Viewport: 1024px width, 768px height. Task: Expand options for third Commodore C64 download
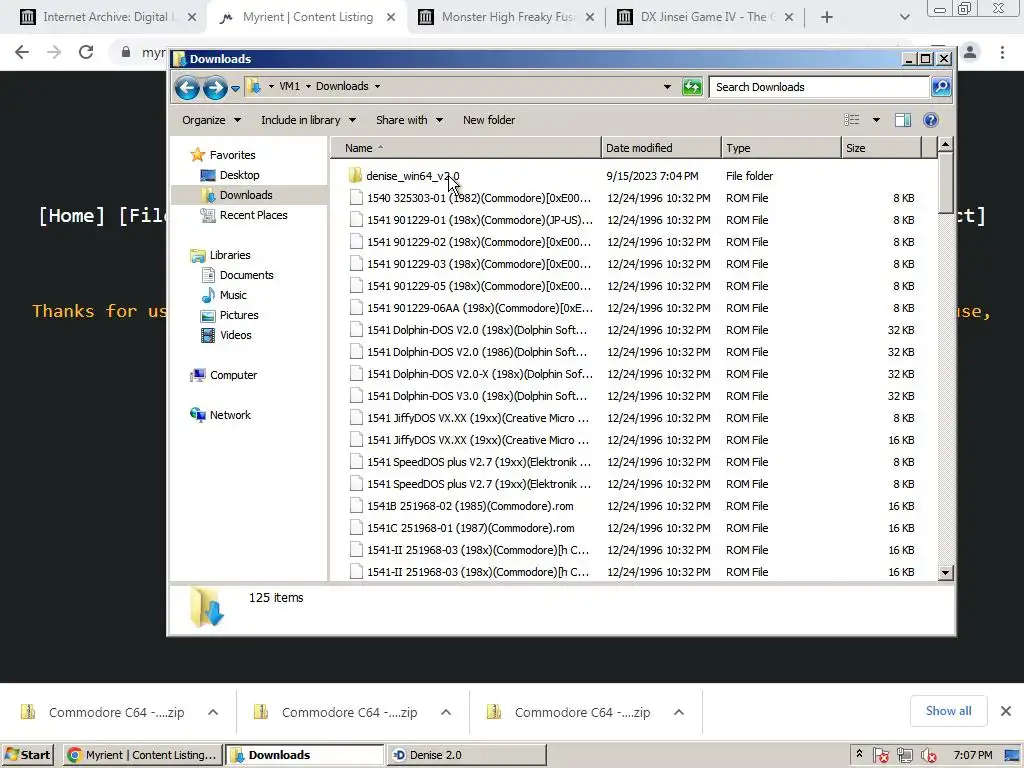pos(679,712)
